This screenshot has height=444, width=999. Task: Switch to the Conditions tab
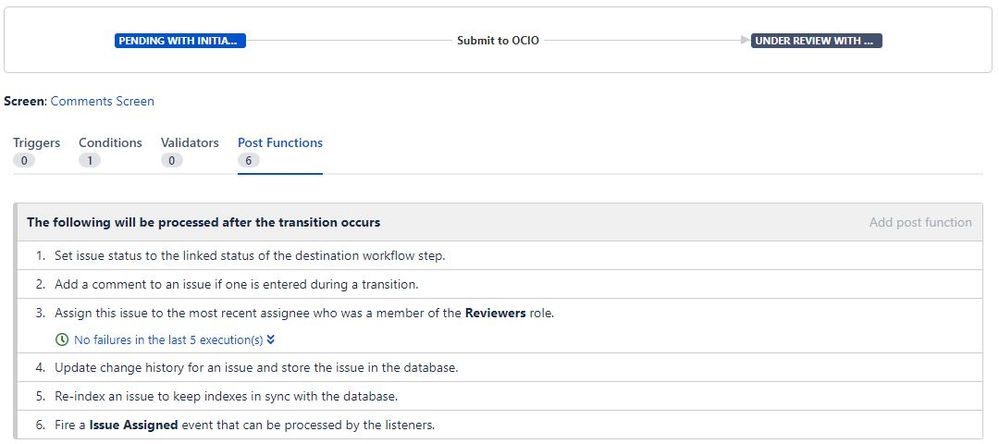[x=110, y=143]
